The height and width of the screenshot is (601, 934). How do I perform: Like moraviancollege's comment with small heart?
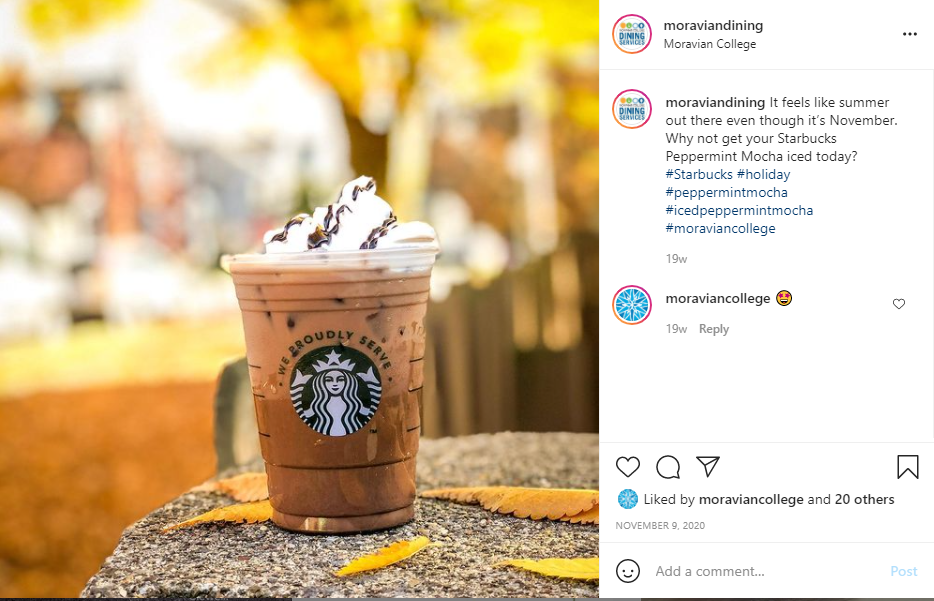pos(899,304)
